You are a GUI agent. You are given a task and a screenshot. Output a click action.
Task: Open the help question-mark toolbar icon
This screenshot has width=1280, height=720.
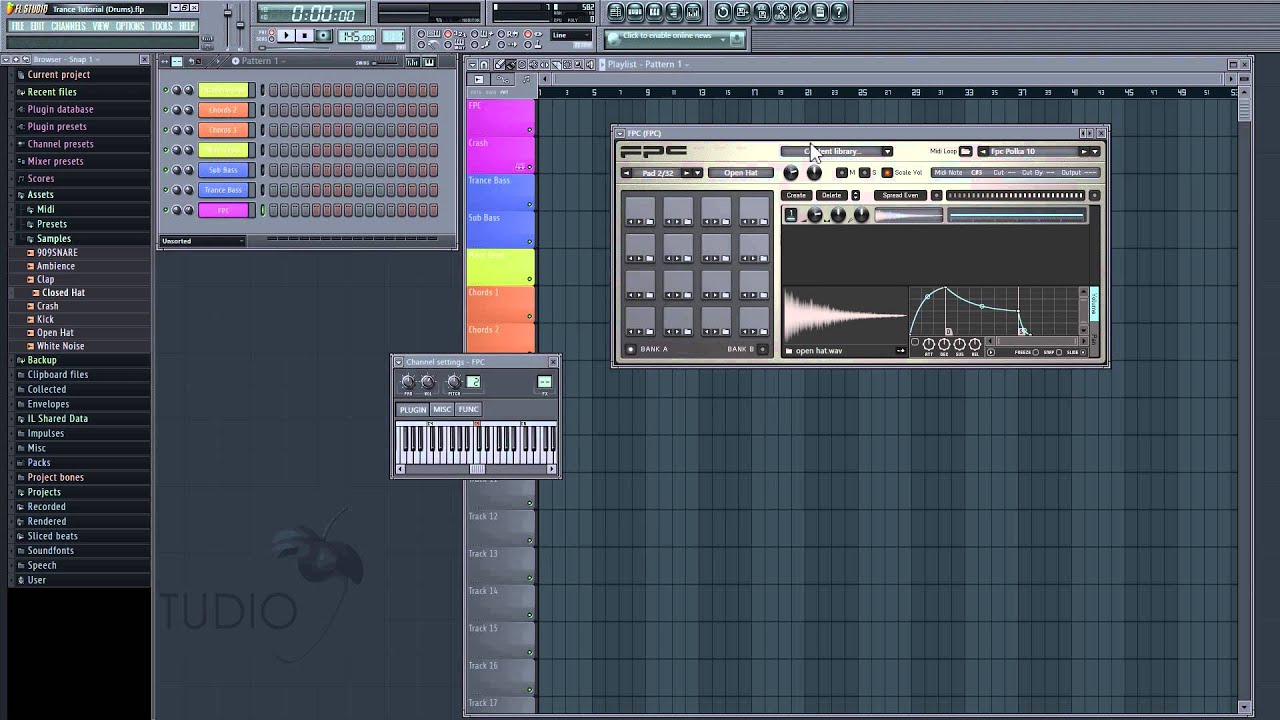[x=839, y=12]
